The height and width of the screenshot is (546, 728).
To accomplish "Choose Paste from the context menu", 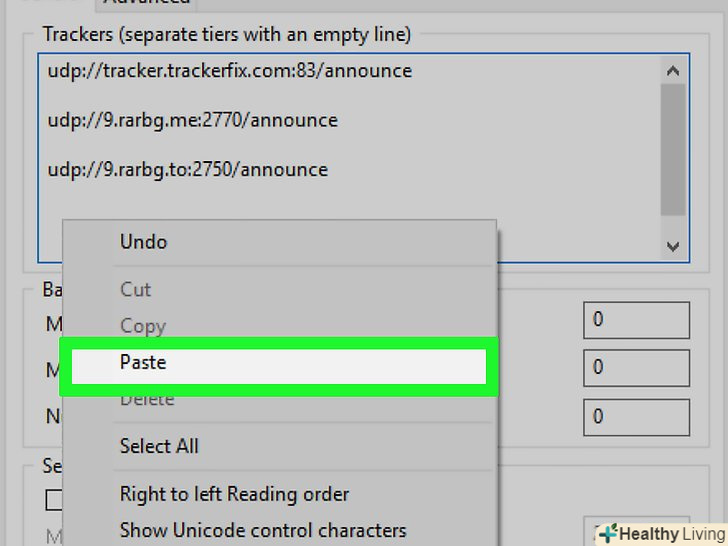I will click(x=143, y=363).
